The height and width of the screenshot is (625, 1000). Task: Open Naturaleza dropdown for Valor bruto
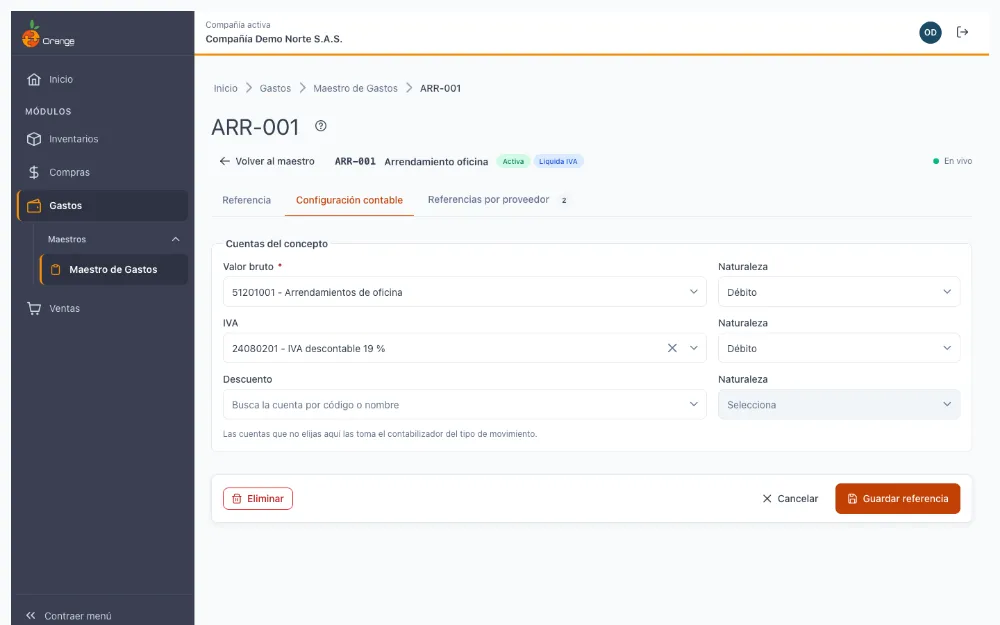[x=839, y=292]
